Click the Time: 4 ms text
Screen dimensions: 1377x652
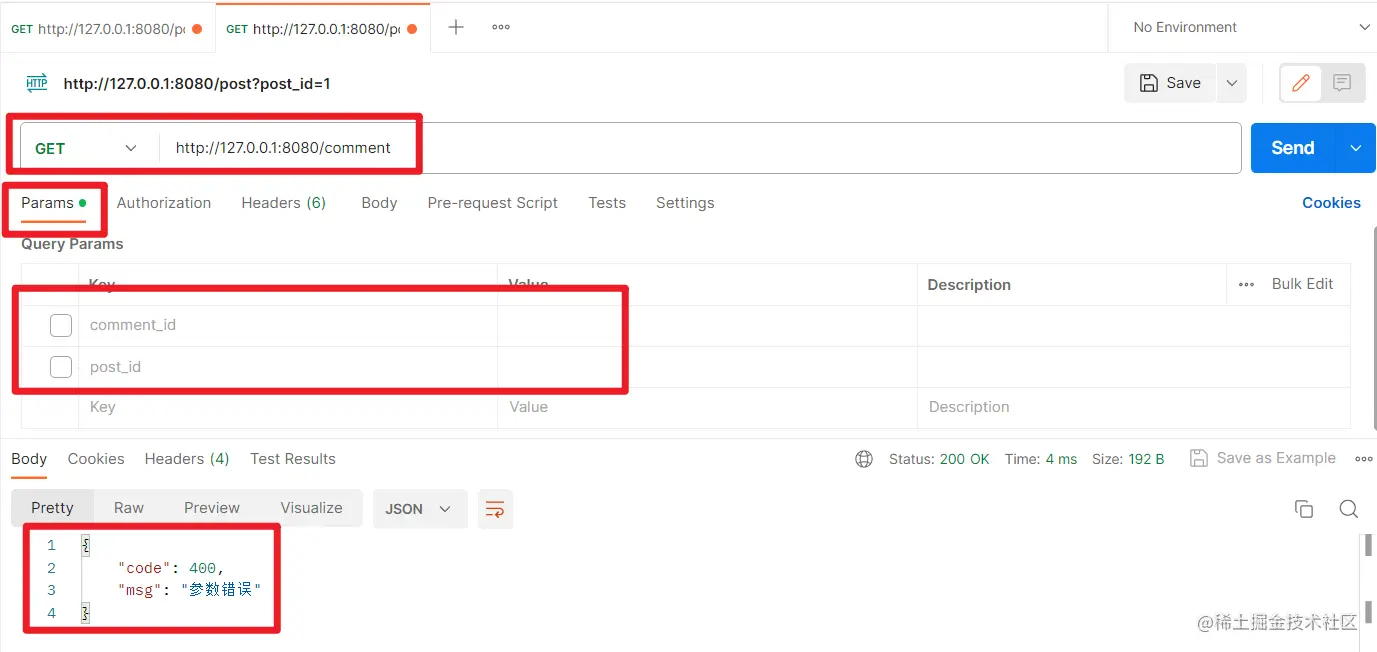pyautogui.click(x=1041, y=459)
